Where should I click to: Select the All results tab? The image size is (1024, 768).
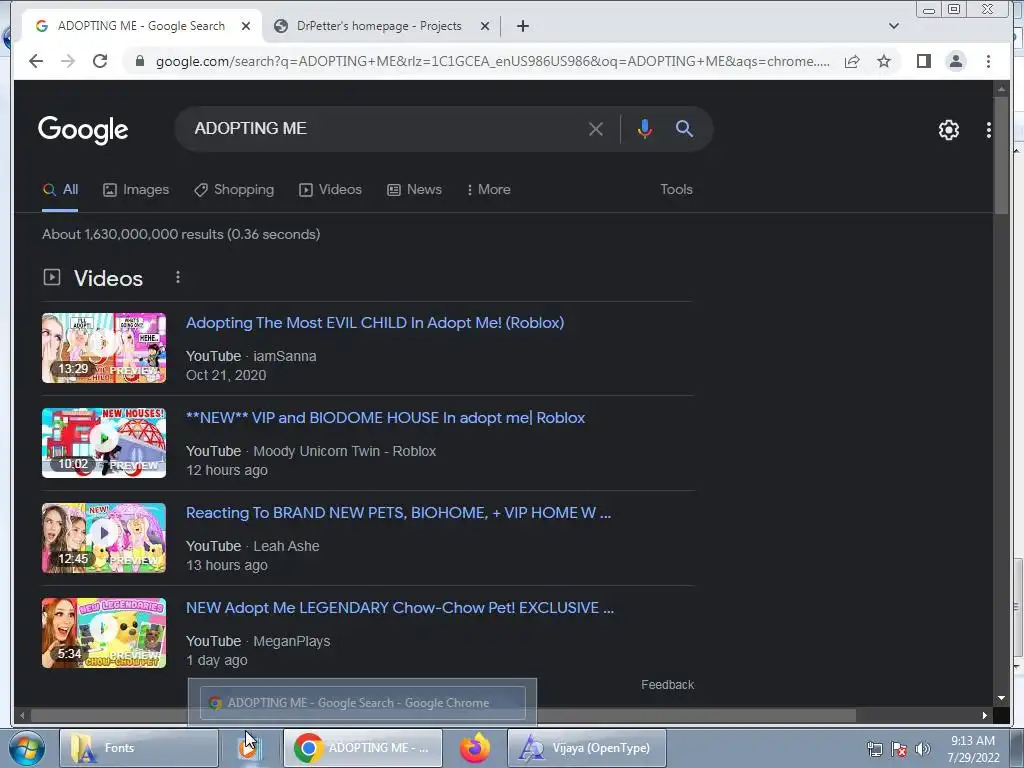[x=60, y=189]
